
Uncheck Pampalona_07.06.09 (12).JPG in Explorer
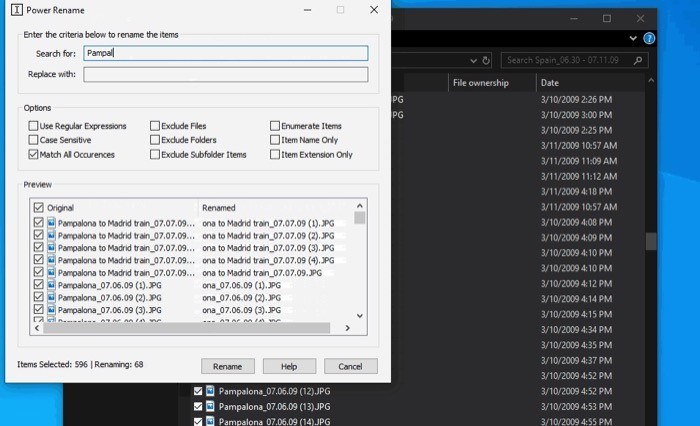198,391
